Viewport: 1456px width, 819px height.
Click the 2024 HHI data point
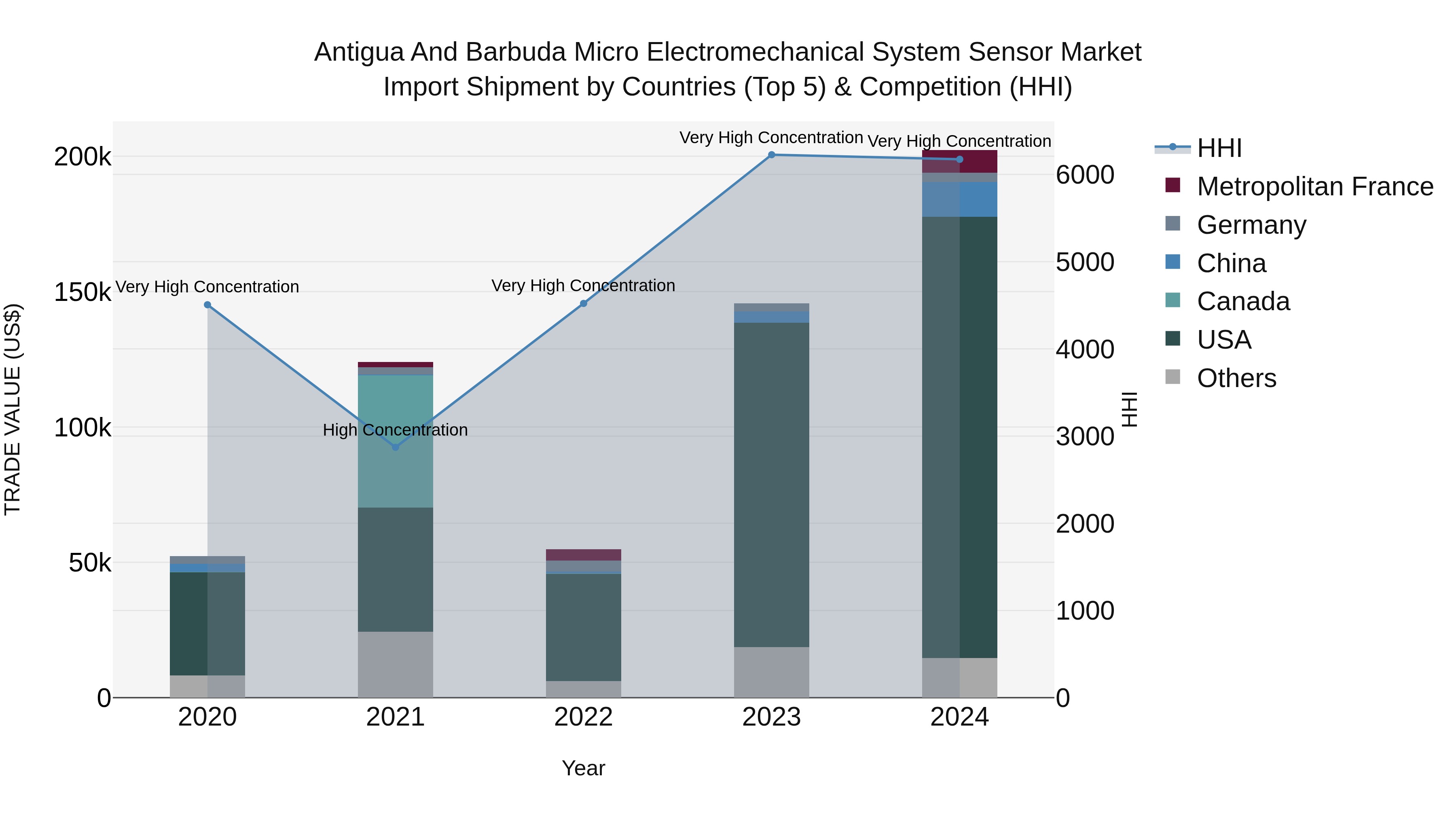pos(960,159)
